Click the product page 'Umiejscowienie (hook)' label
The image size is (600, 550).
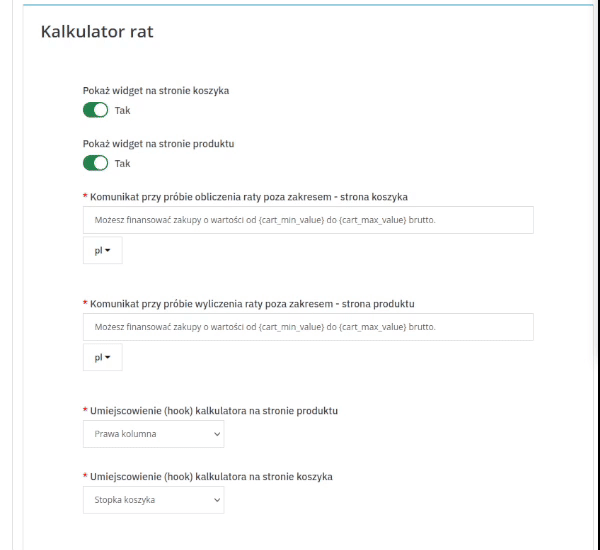213,411
